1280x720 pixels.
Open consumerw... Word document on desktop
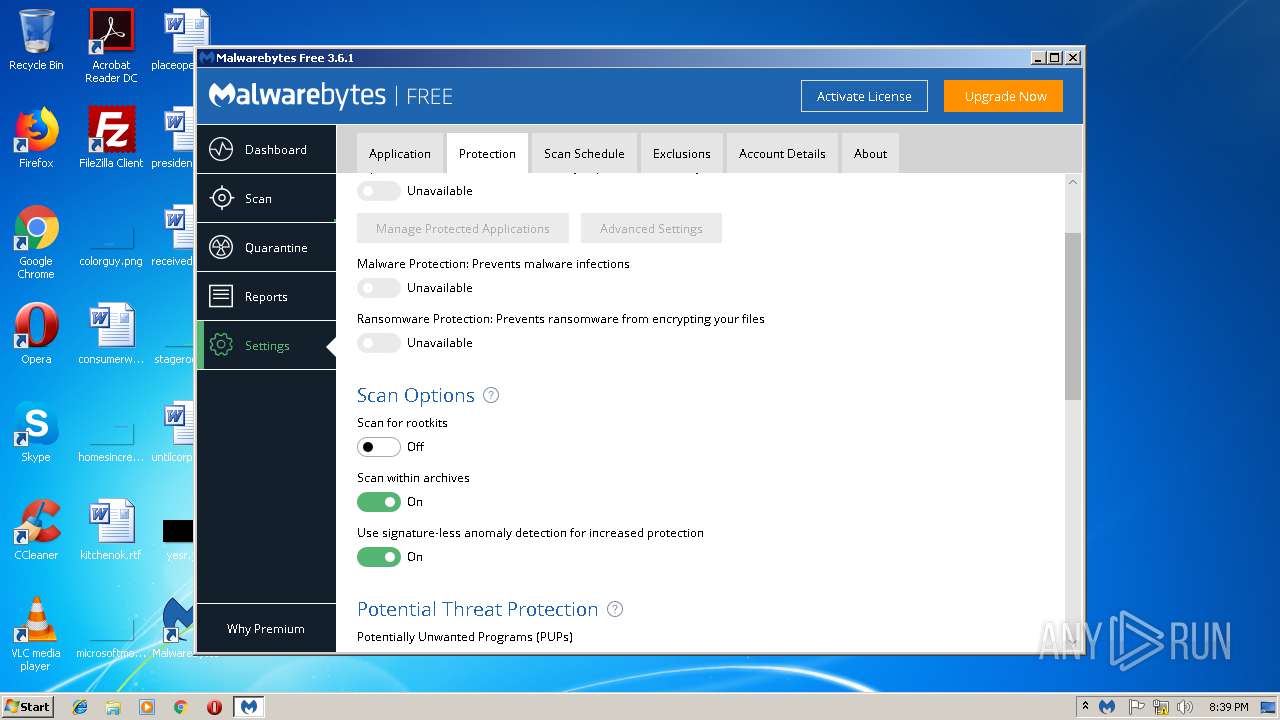111,334
